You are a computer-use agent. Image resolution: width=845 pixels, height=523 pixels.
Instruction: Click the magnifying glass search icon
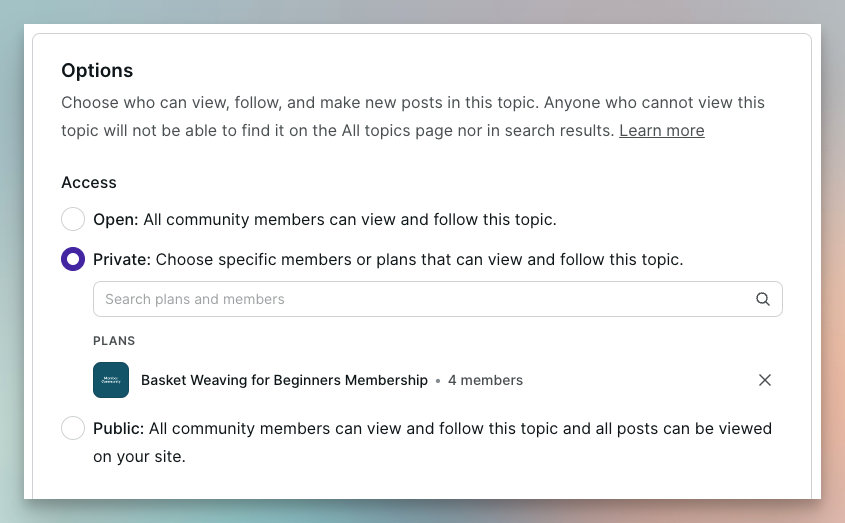763,299
